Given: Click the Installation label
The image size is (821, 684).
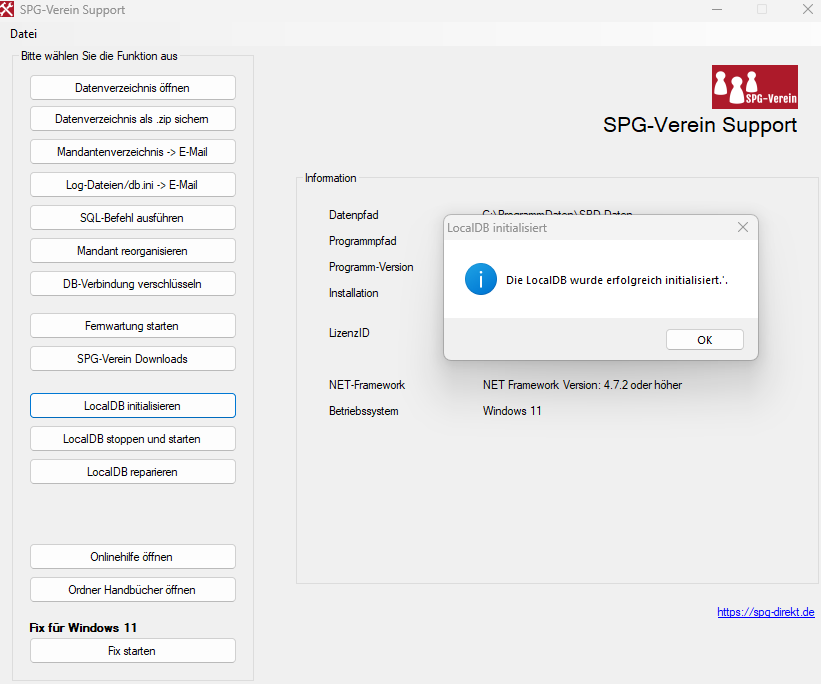Looking at the screenshot, I should (x=353, y=293).
